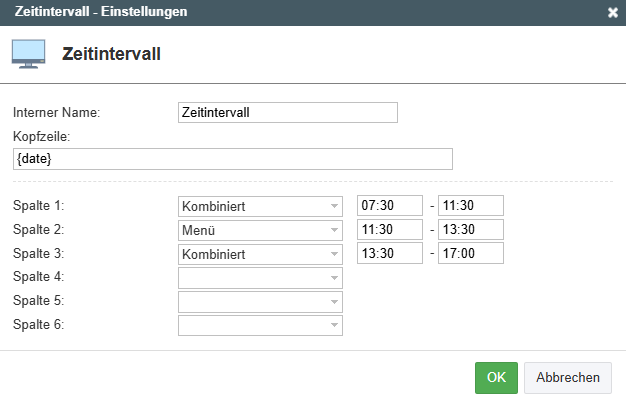Click the monitor icon beside Zeitintervall heading
The height and width of the screenshot is (403, 626).
pos(28,54)
